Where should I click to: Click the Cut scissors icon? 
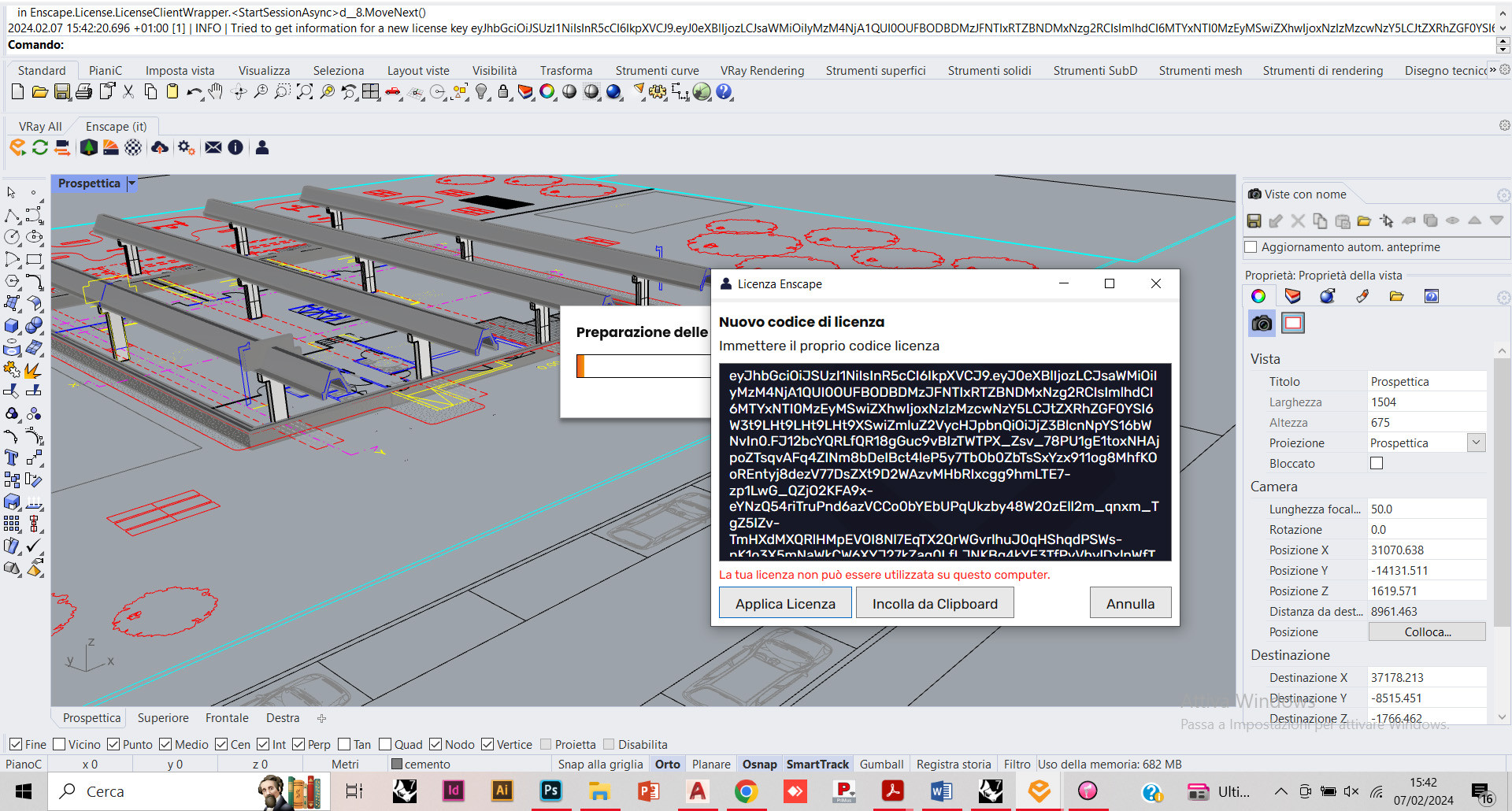click(128, 92)
